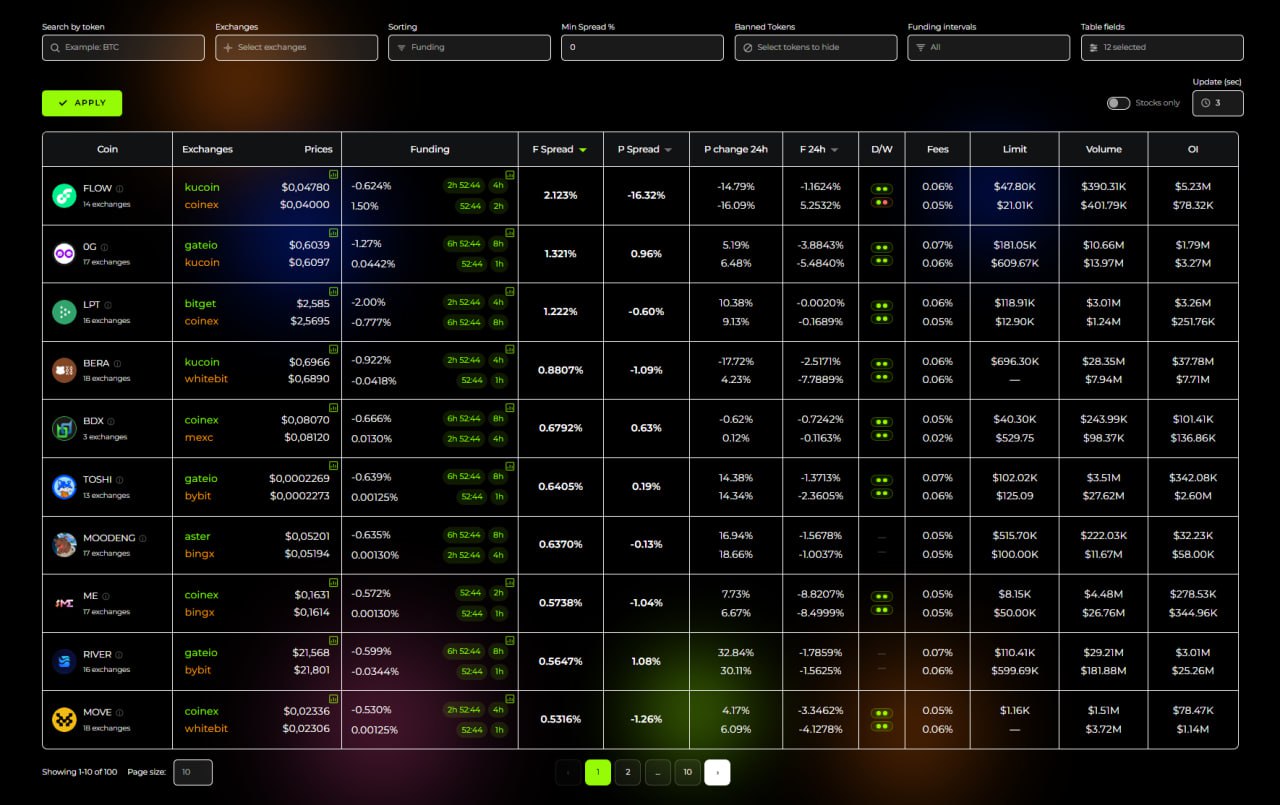Click the kucoin exchange link in the FLOW row
Image resolution: width=1280 pixels, height=805 pixels.
[x=201, y=187]
